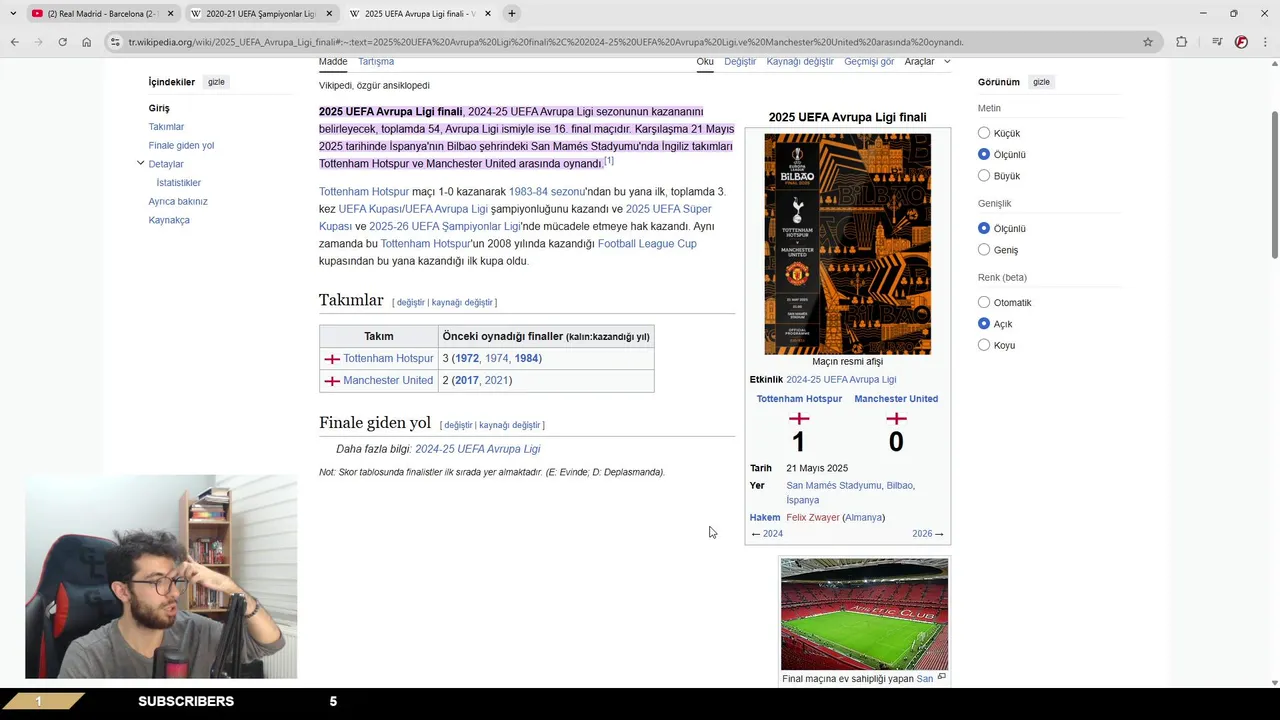1280x720 pixels.
Task: Click the Değiştir edit tab
Action: pos(740,62)
